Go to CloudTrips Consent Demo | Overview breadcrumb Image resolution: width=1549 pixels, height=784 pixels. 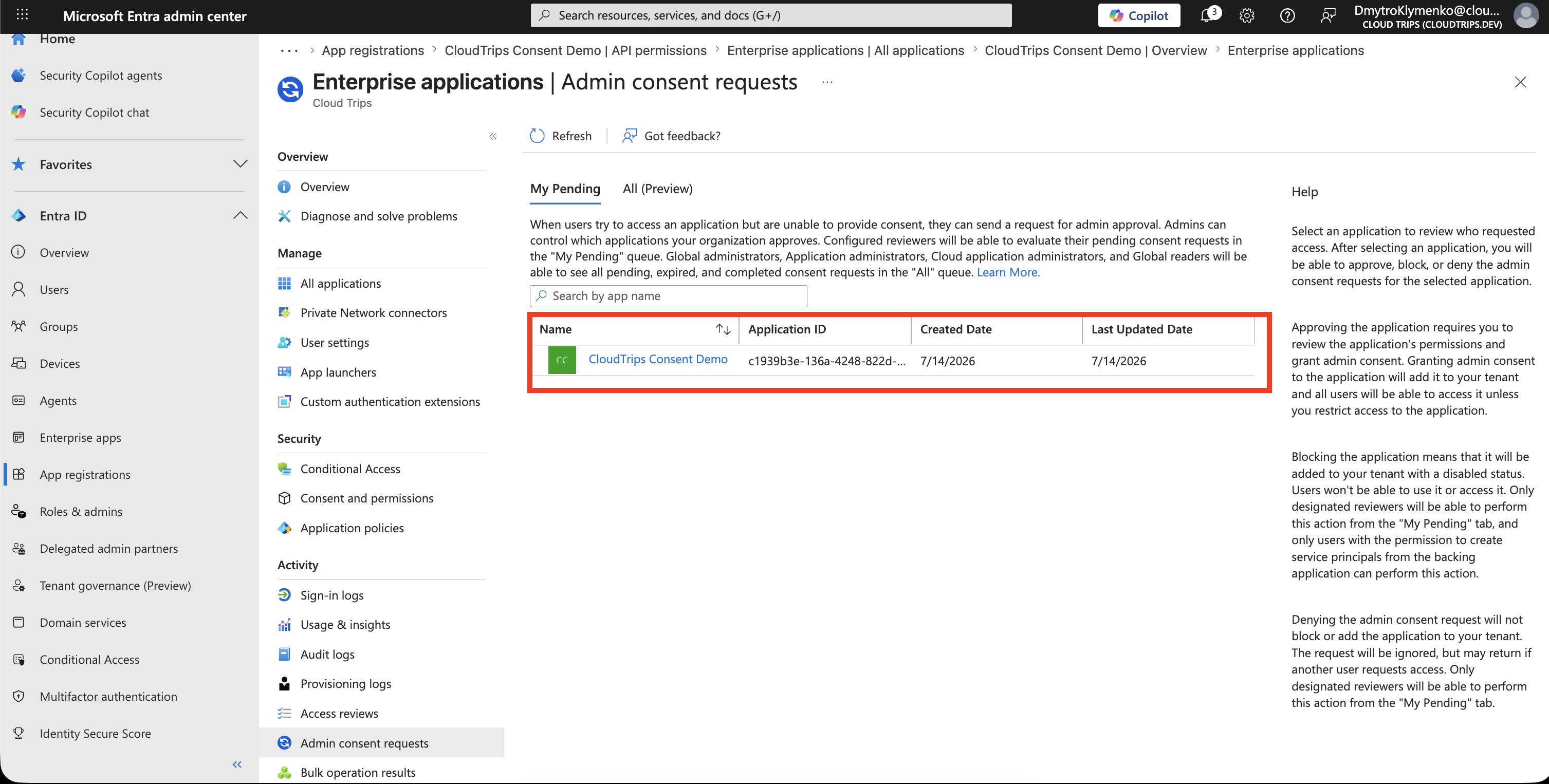tap(1096, 50)
